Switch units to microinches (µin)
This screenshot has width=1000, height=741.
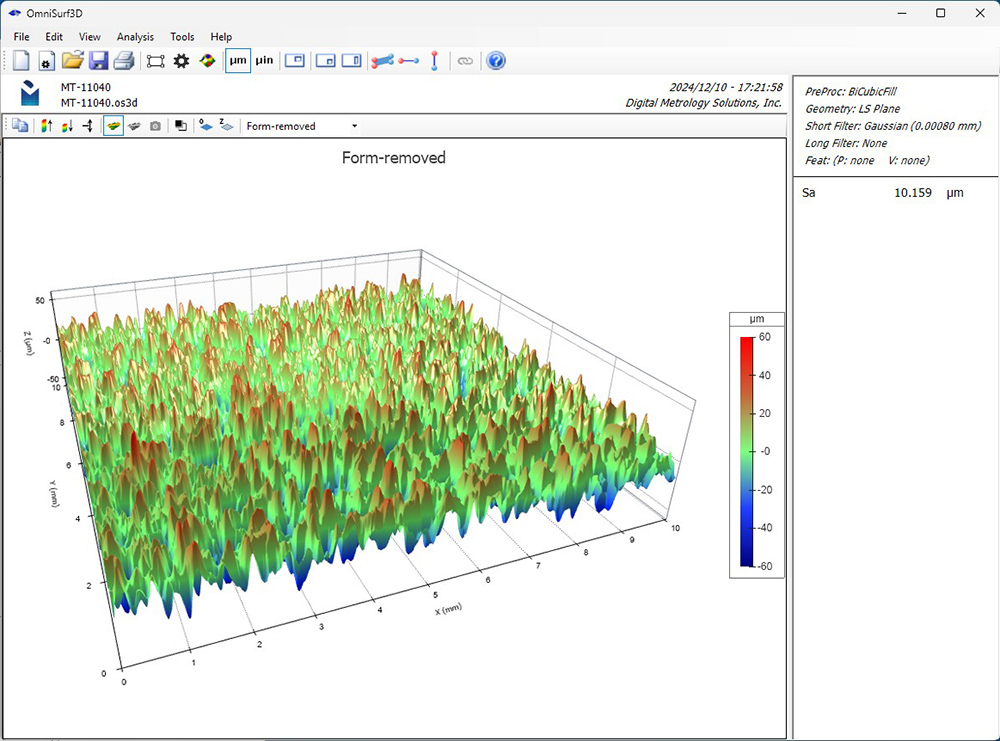pyautogui.click(x=264, y=61)
